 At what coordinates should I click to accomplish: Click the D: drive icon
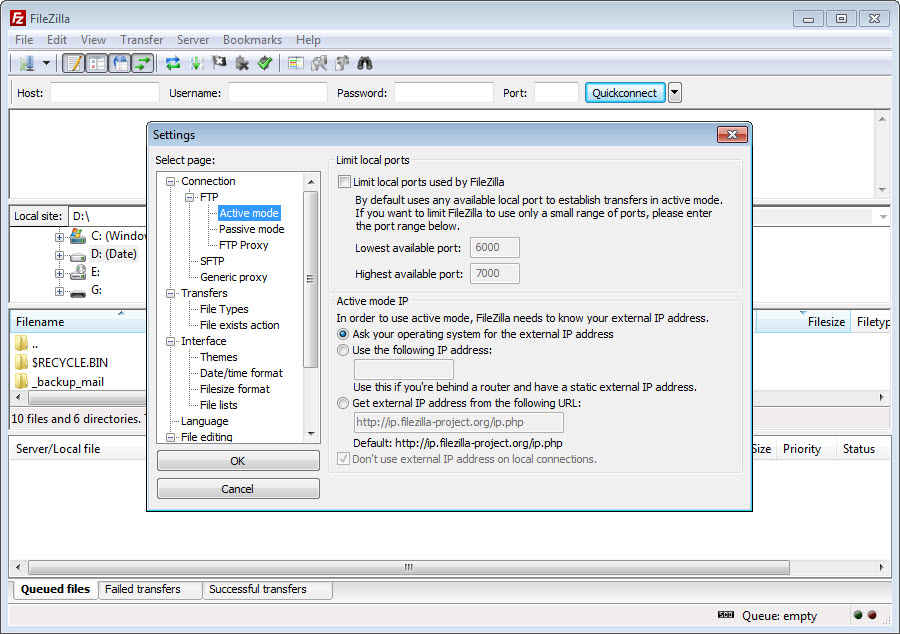click(x=77, y=255)
